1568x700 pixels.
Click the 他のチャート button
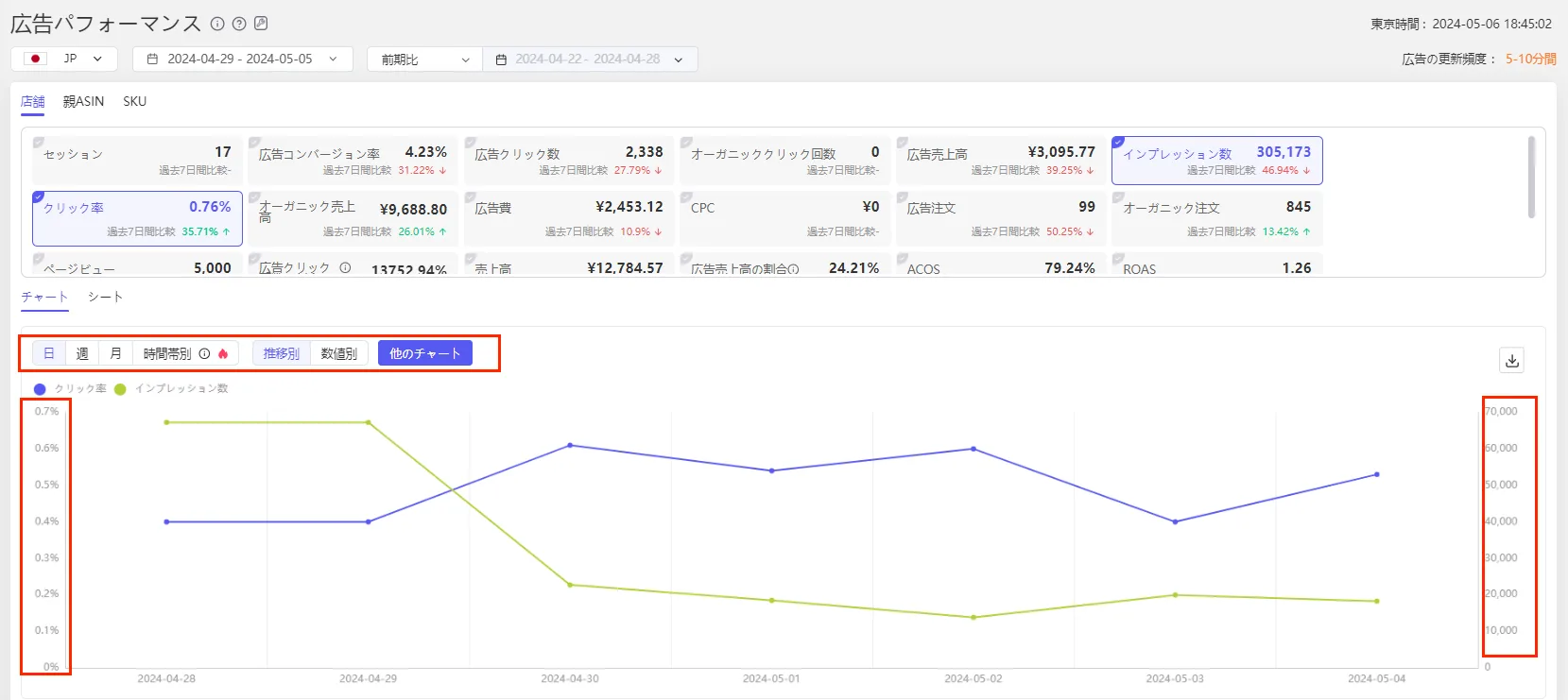(x=425, y=353)
